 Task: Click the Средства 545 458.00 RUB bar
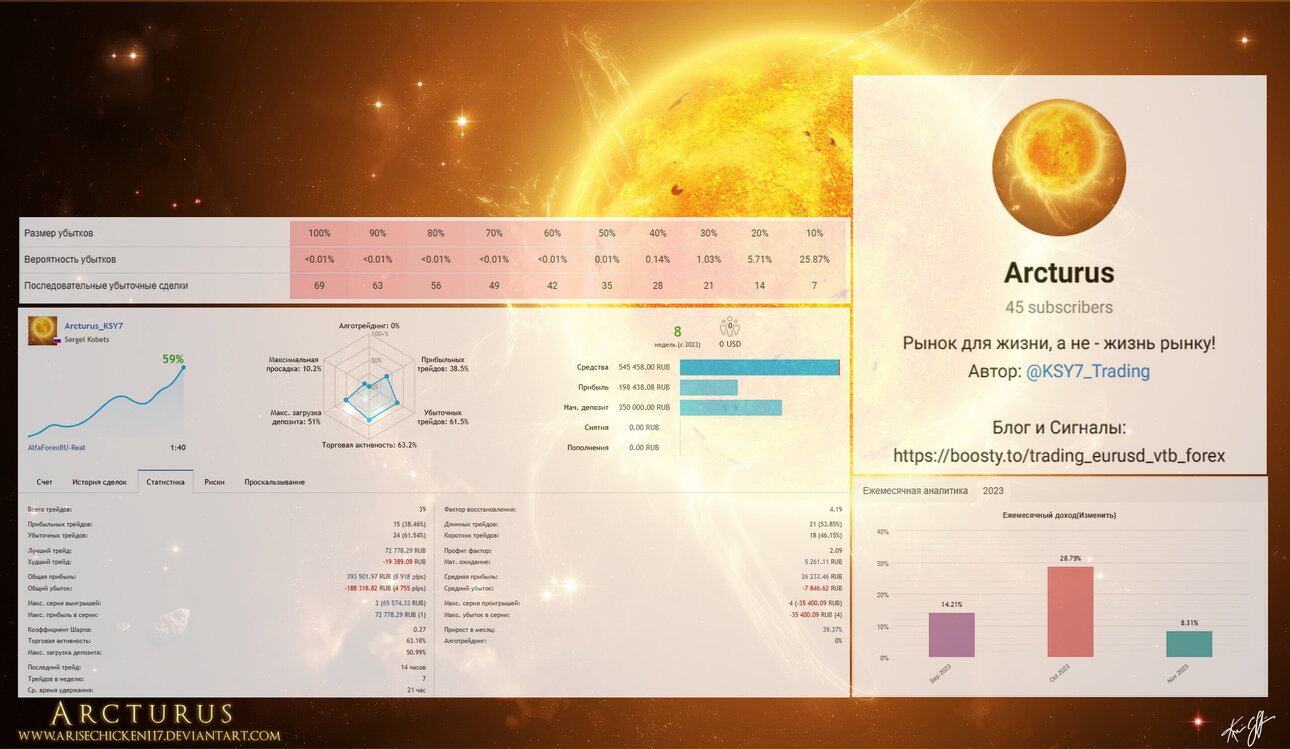click(759, 367)
